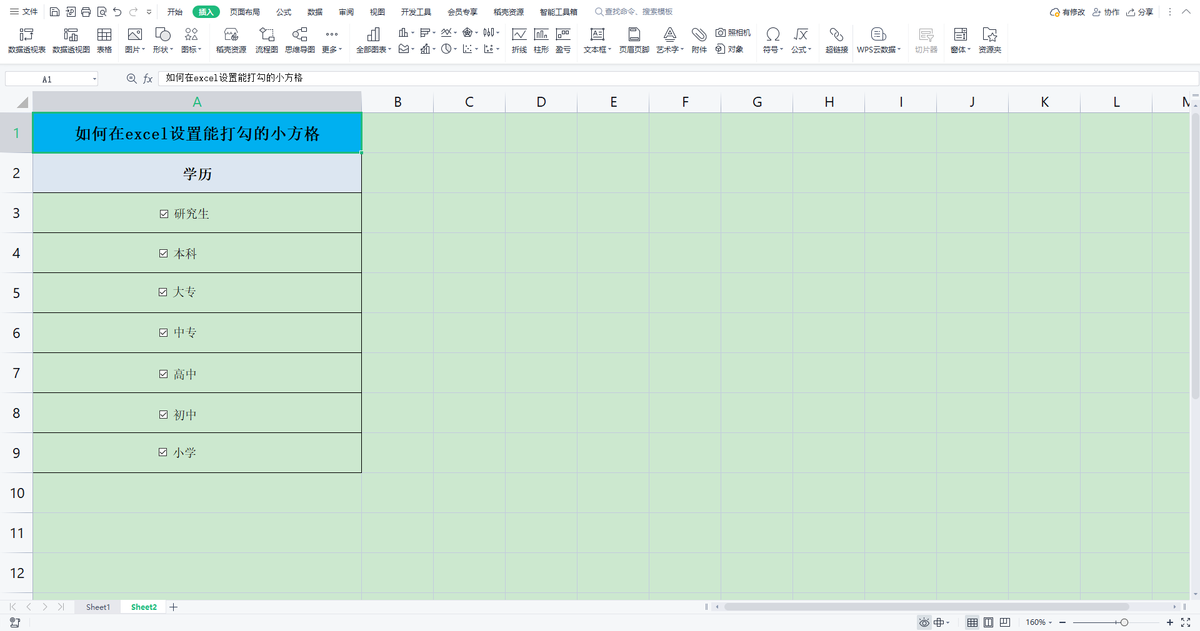The width and height of the screenshot is (1200, 631).
Task: Toggle the 高中 checkbox
Action: tap(164, 373)
